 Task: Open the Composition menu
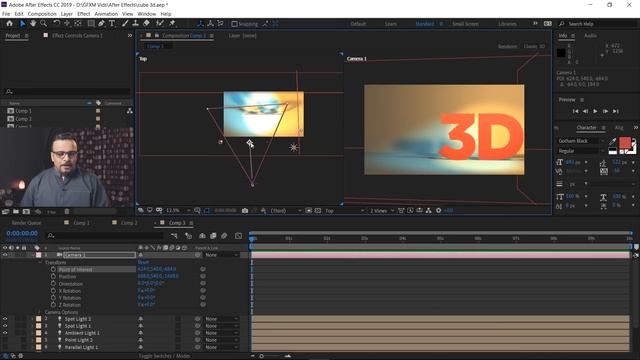42,14
